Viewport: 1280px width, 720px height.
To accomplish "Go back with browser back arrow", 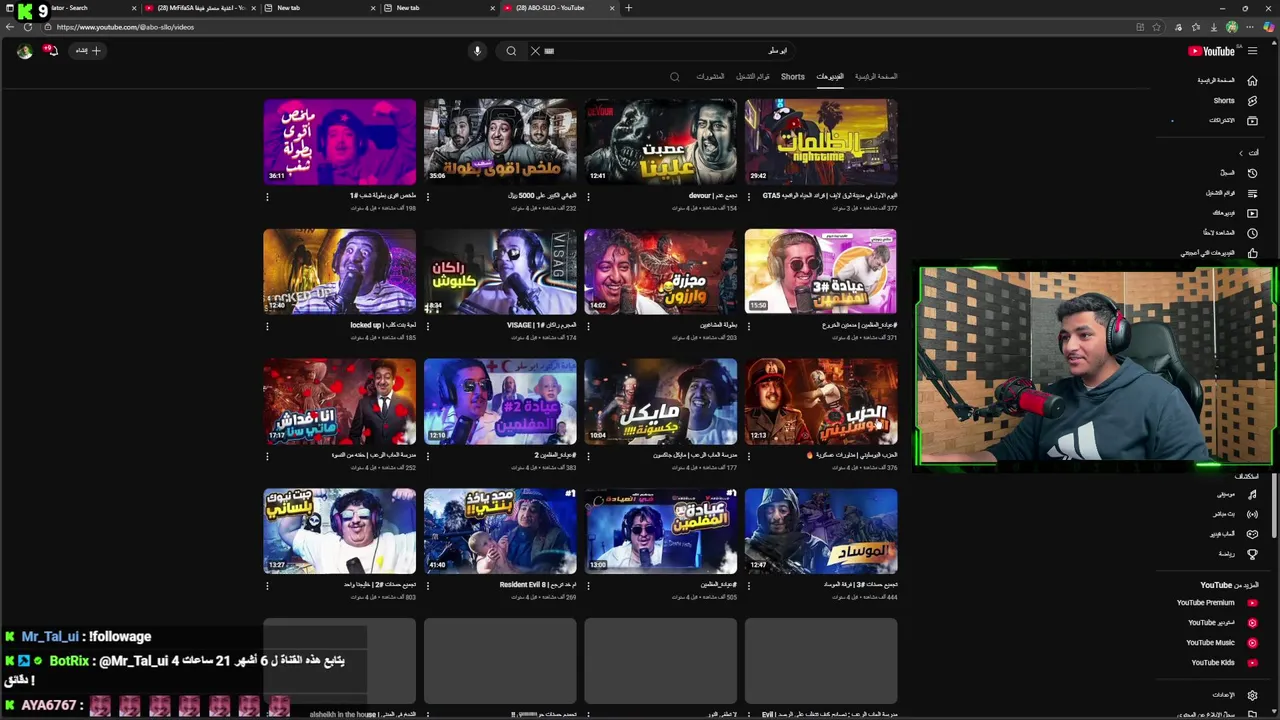I will point(9,27).
